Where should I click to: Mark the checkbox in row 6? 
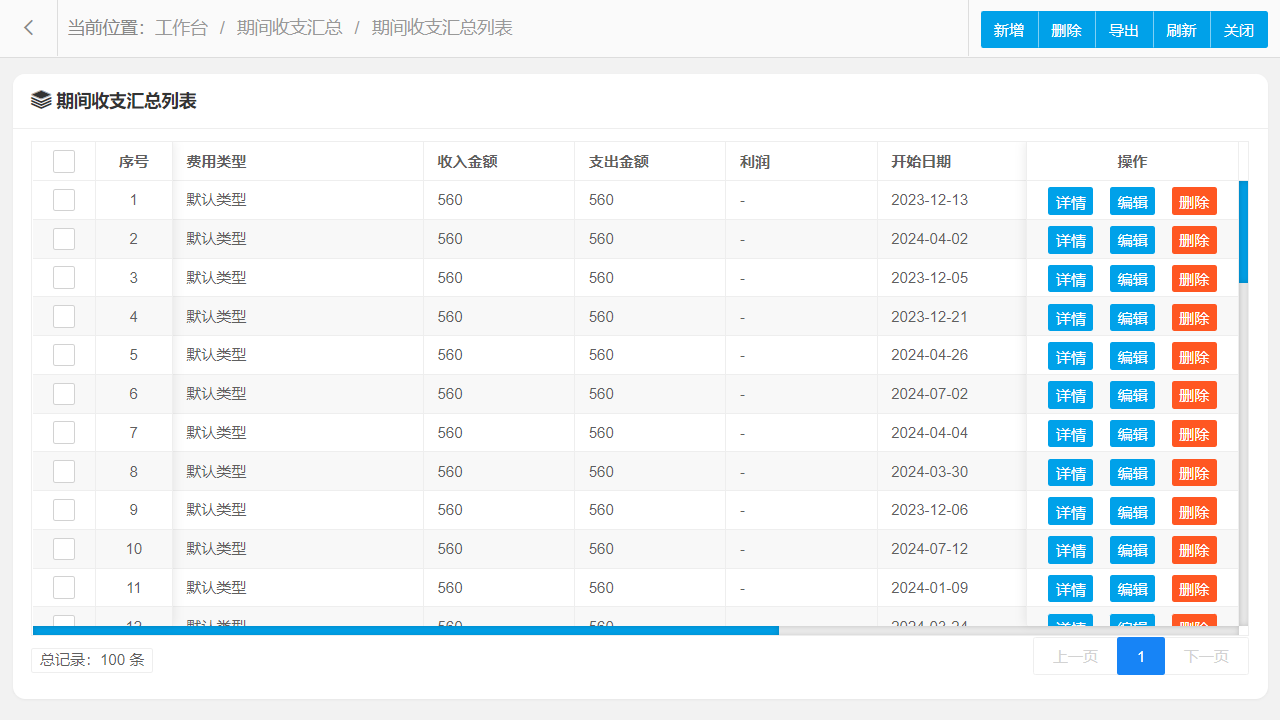[64, 394]
